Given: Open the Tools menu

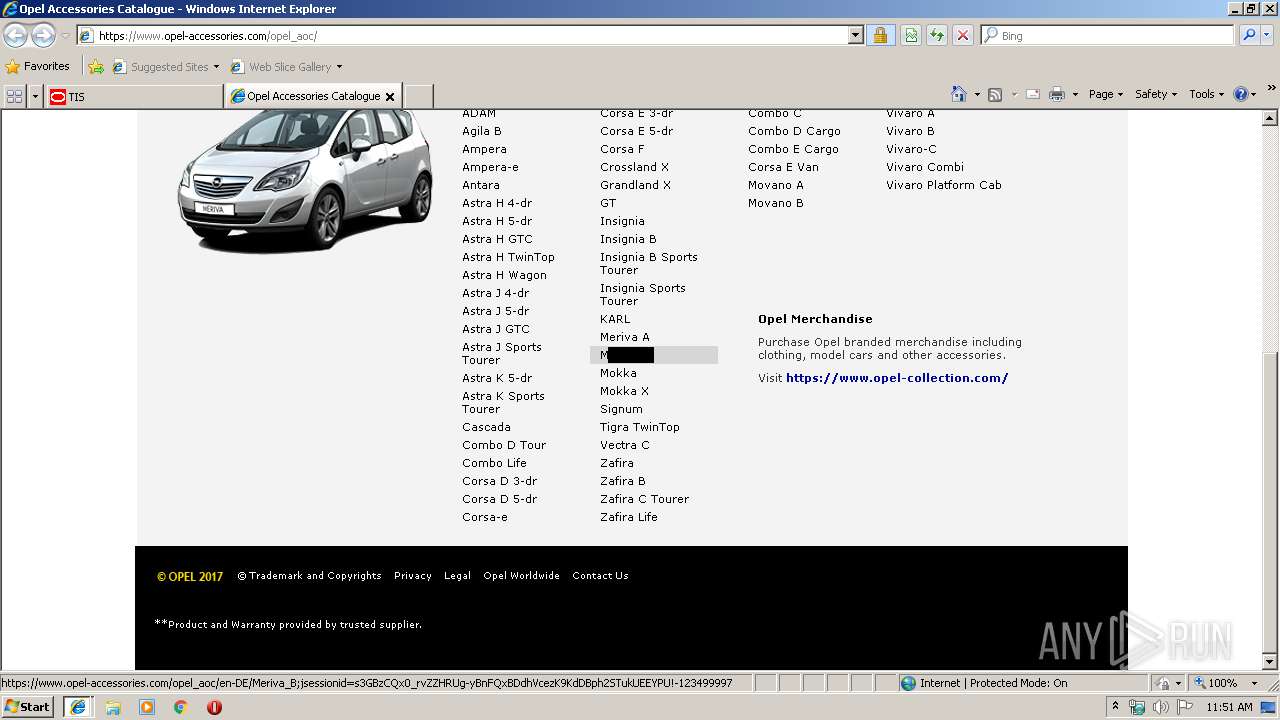Looking at the screenshot, I should 1207,94.
